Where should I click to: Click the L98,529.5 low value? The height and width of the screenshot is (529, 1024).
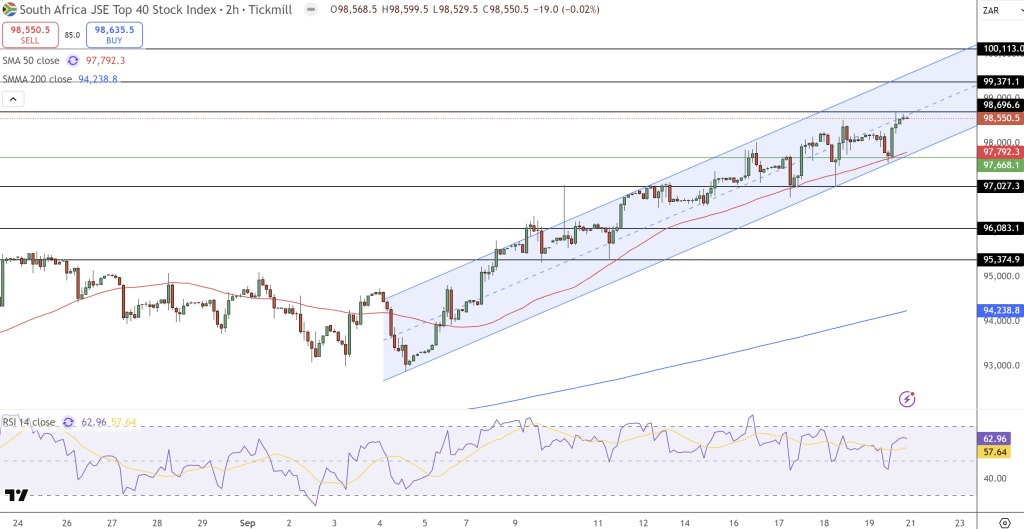[456, 9]
